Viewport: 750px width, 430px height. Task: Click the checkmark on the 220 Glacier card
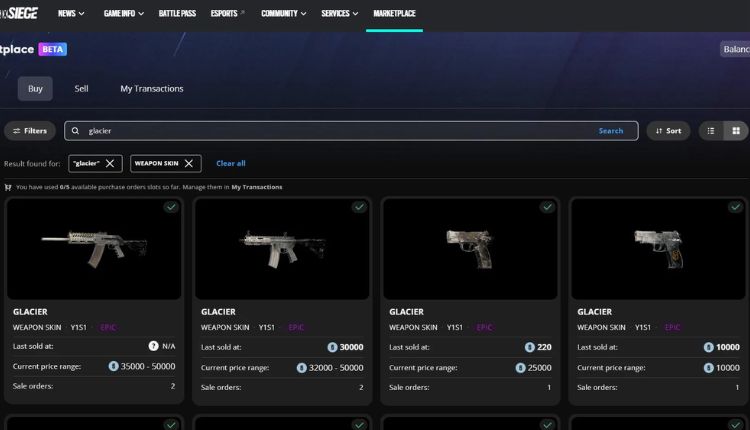pos(547,207)
